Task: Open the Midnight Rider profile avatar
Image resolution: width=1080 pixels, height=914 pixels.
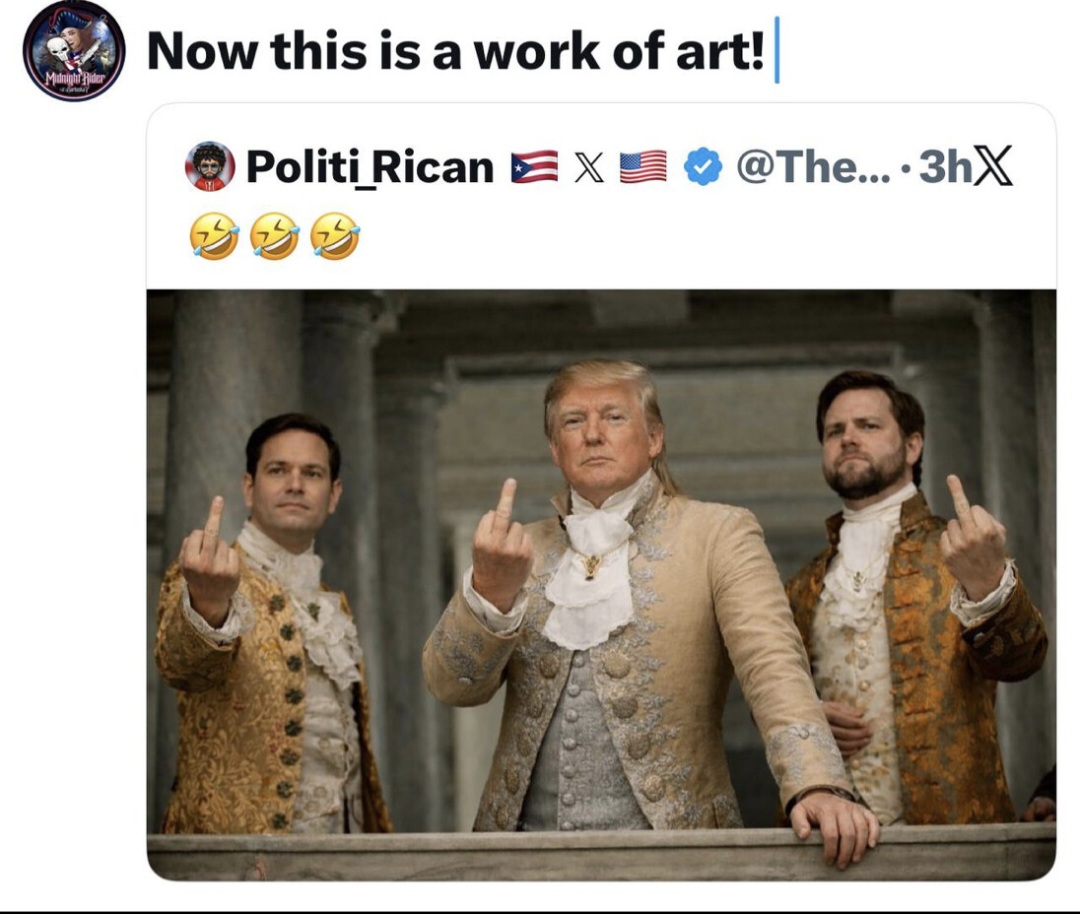Action: pyautogui.click(x=73, y=51)
